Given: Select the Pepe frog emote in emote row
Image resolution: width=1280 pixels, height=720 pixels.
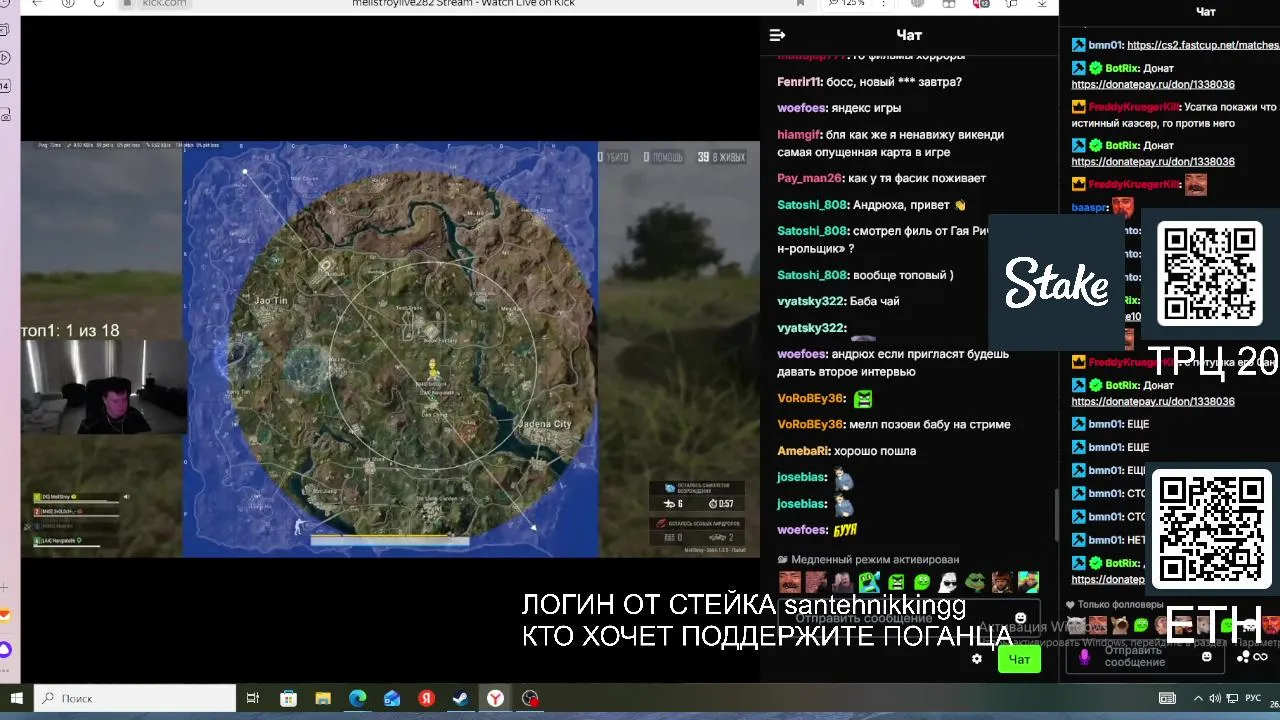Looking at the screenshot, I should tap(974, 582).
